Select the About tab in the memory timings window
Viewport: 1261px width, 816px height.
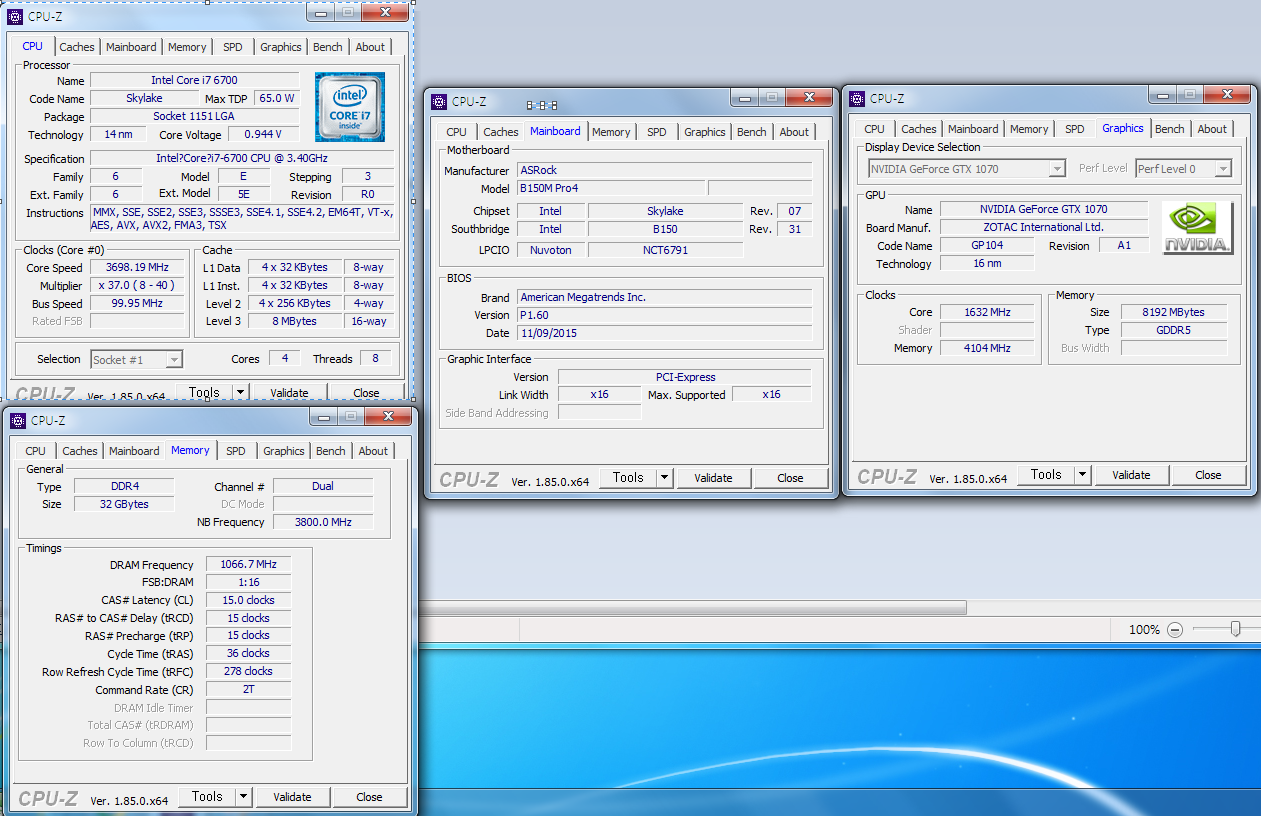point(373,451)
